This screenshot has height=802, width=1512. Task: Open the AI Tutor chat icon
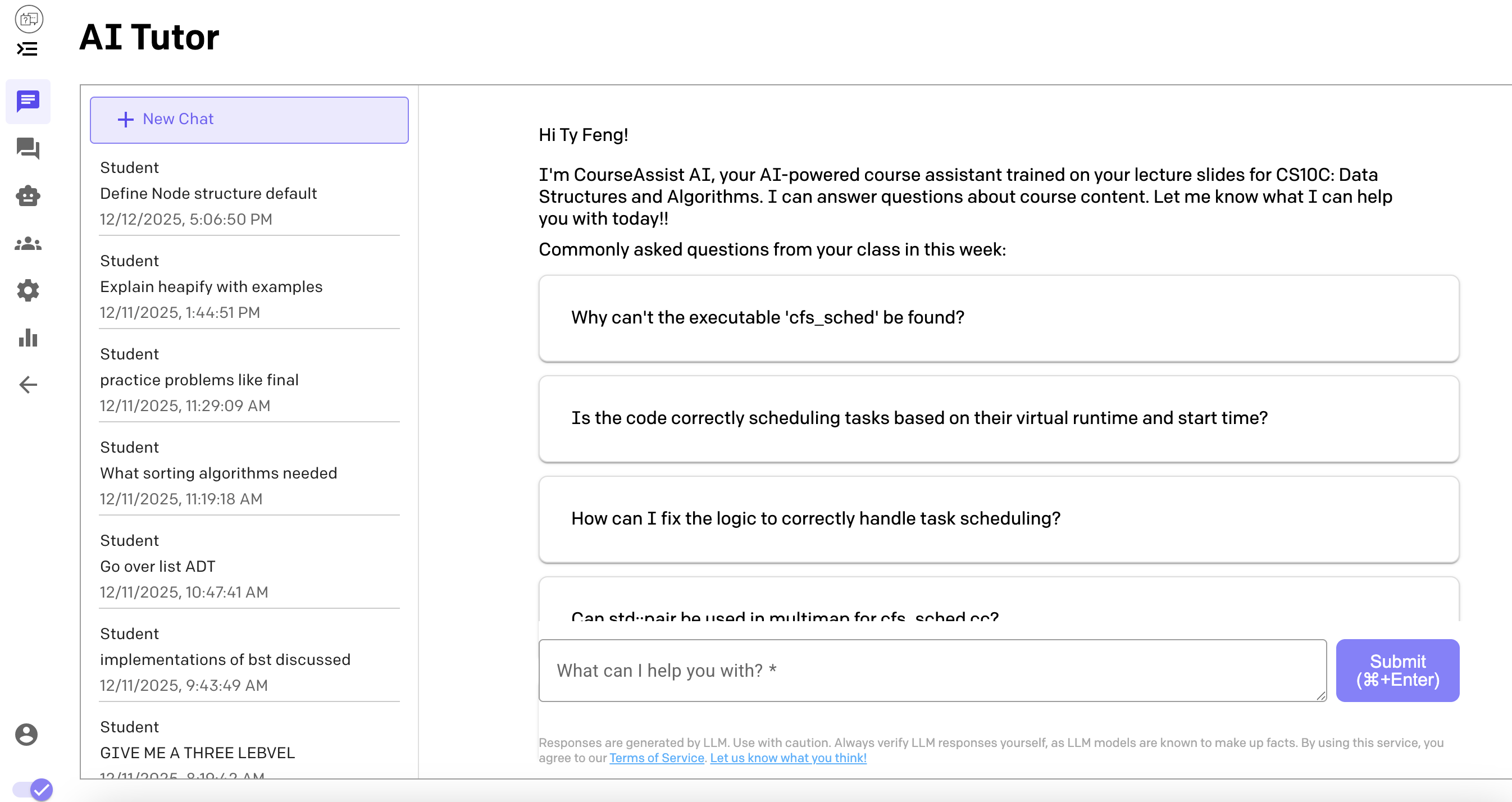tap(28, 102)
